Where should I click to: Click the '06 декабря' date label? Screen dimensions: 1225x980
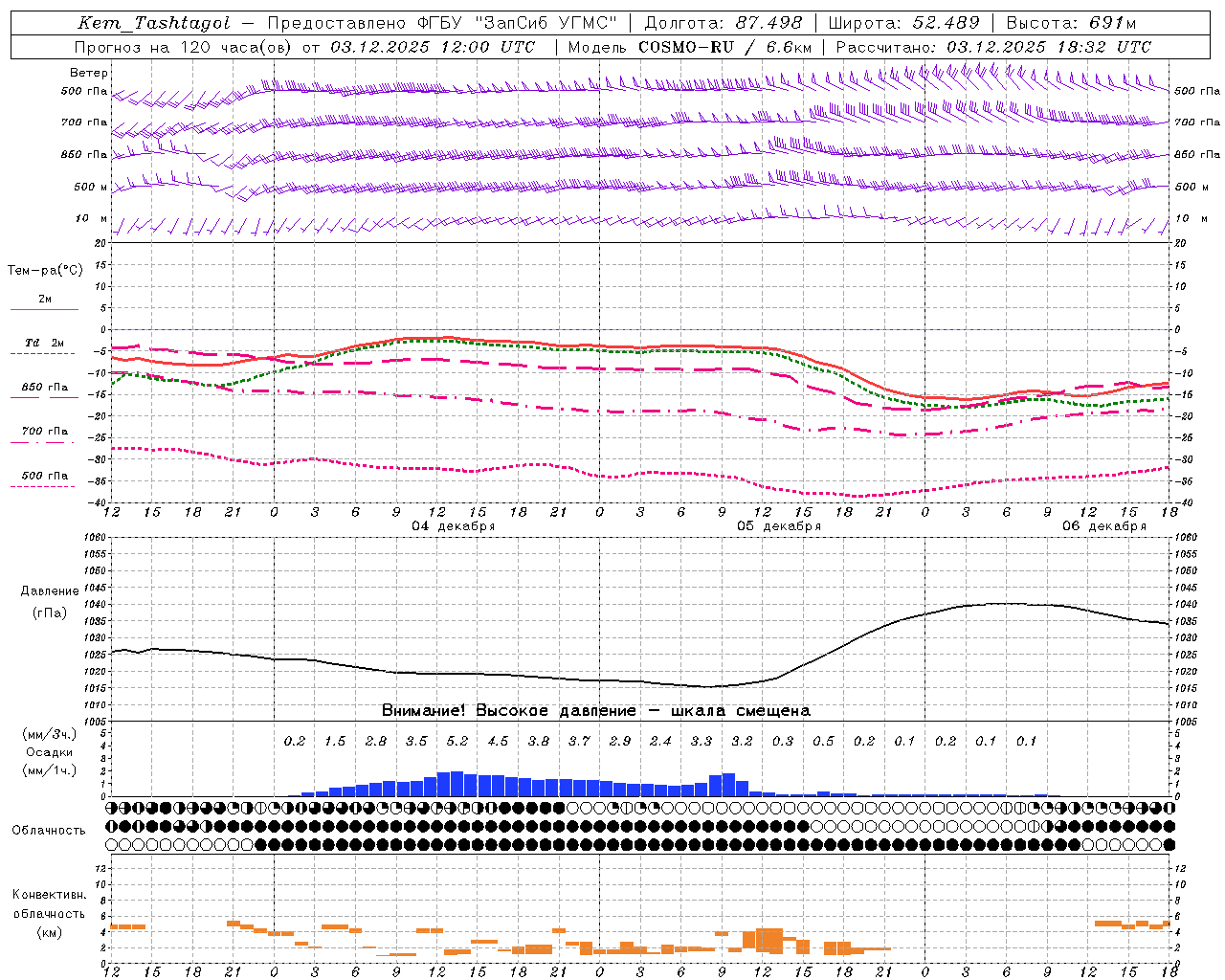(x=1104, y=526)
